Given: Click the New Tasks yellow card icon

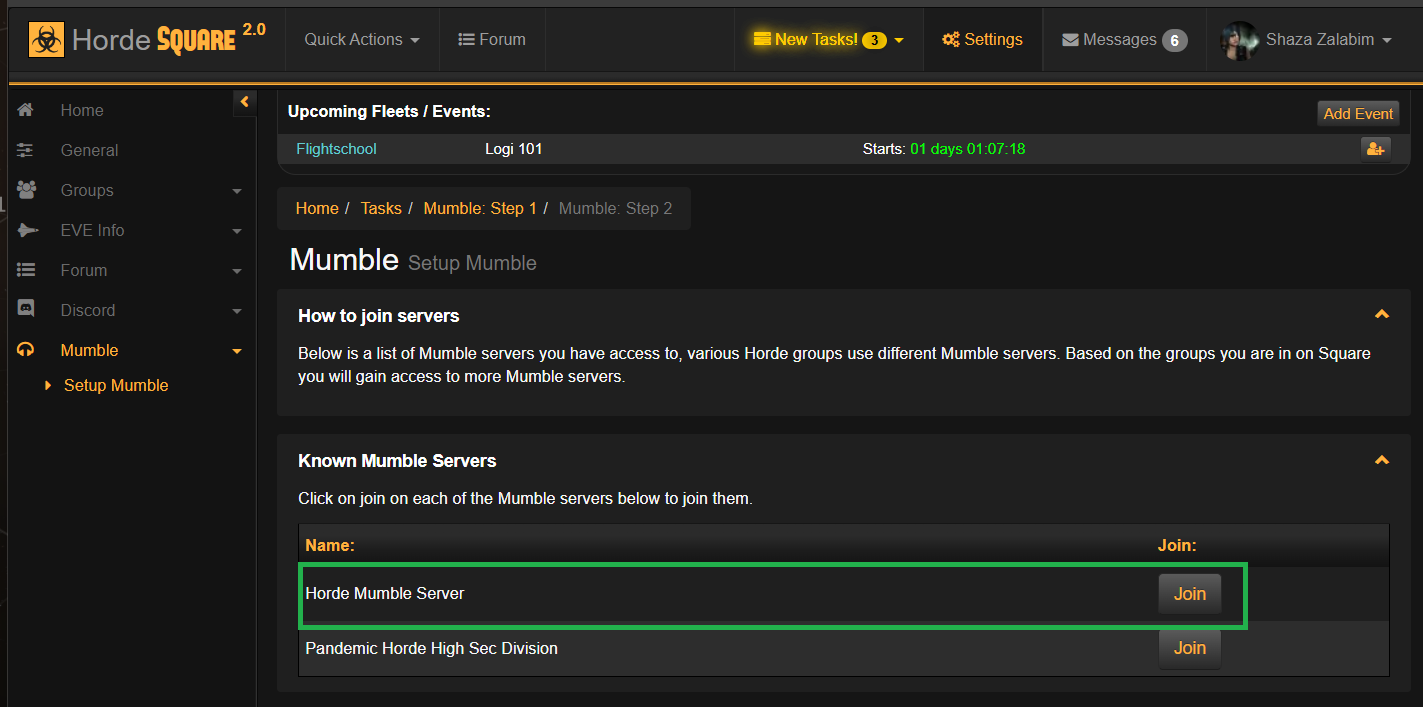Looking at the screenshot, I should click(x=762, y=39).
